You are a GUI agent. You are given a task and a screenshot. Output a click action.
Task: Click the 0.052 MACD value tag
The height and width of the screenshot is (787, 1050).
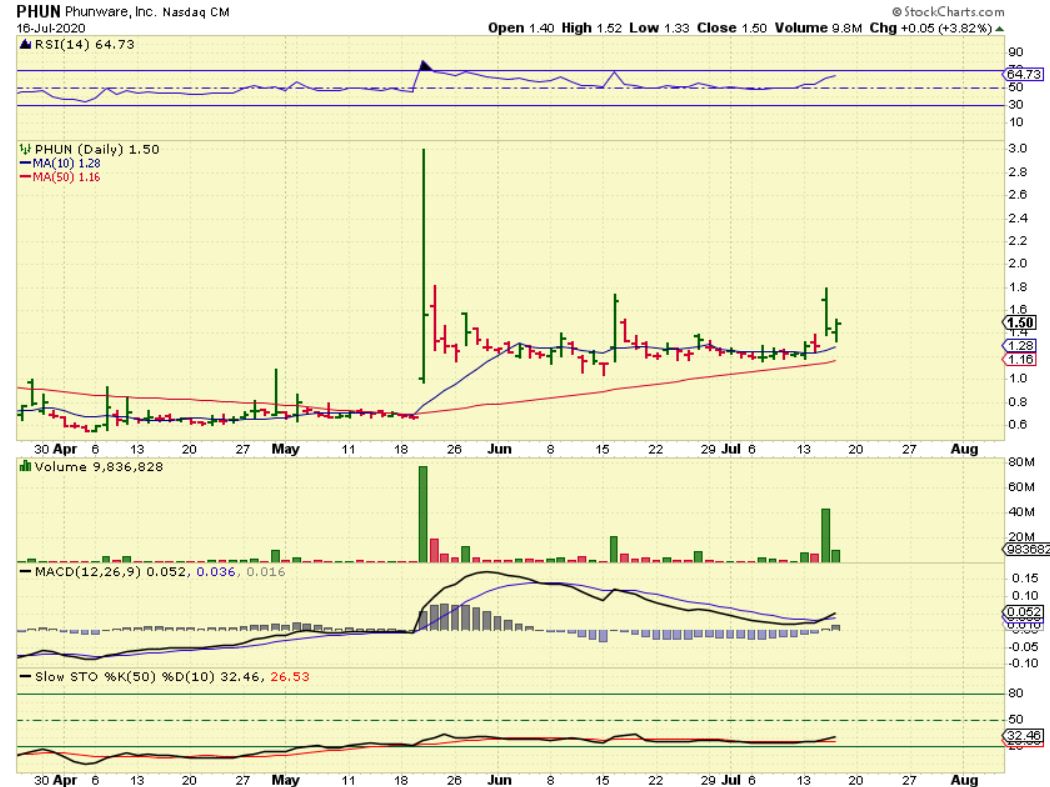pyautogui.click(x=1025, y=612)
